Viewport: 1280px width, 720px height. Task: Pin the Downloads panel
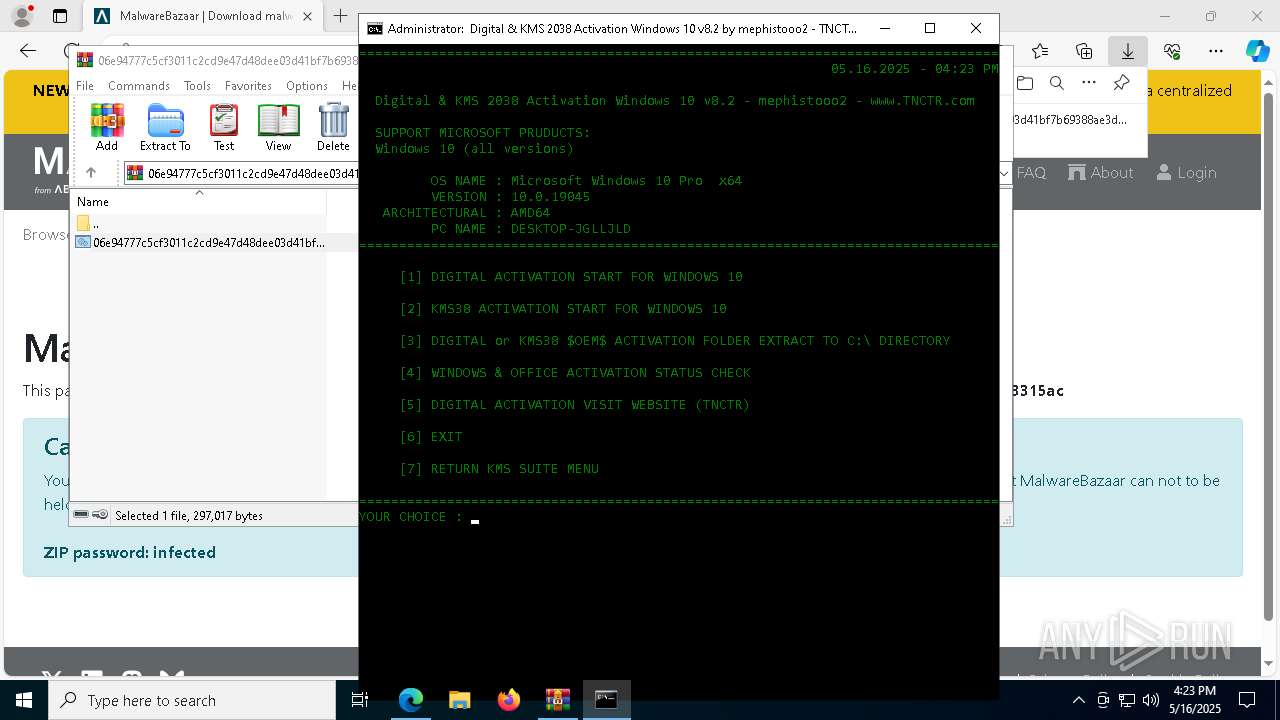1121,83
